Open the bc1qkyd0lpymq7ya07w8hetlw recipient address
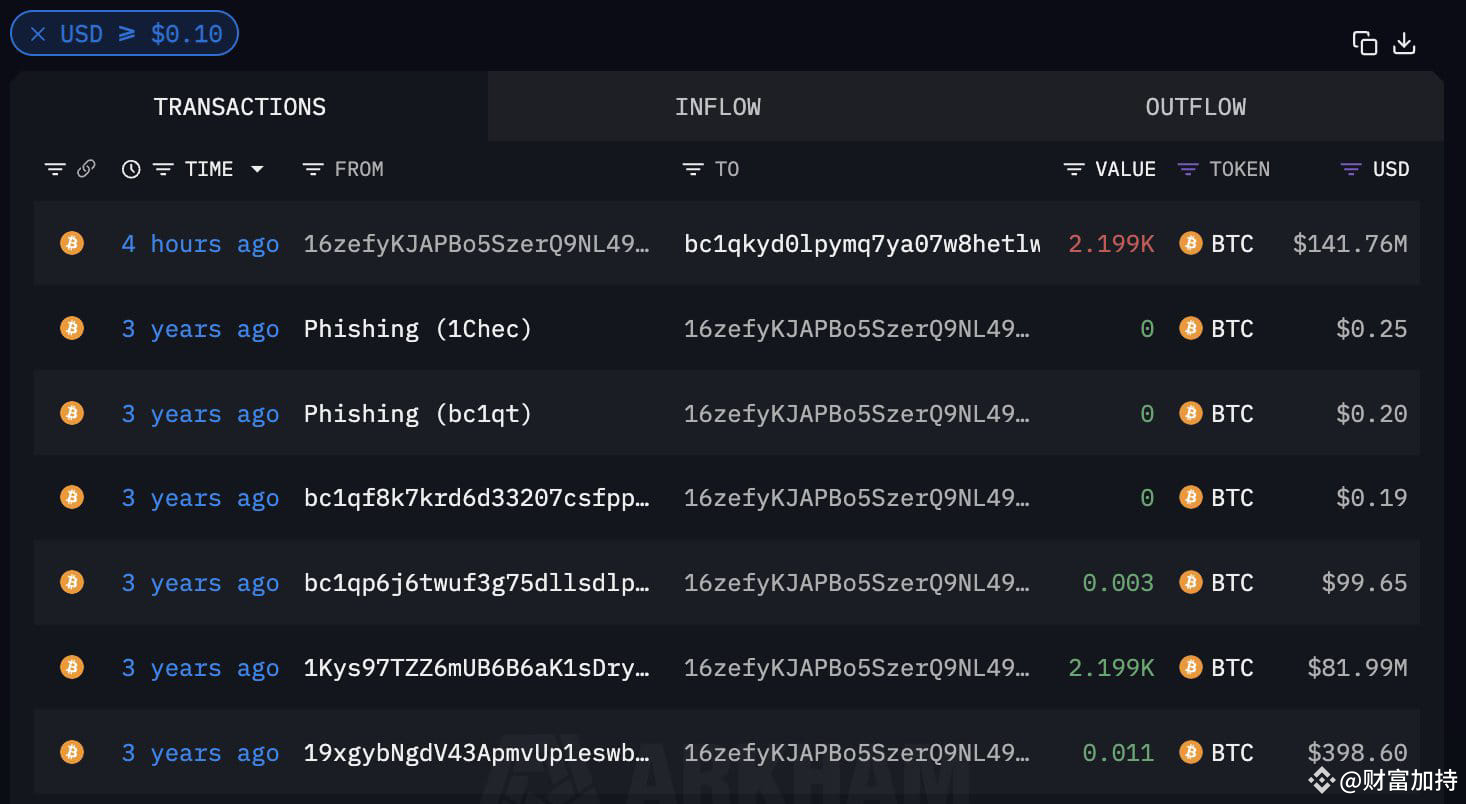Viewport: 1466px width, 804px height. pos(862,244)
